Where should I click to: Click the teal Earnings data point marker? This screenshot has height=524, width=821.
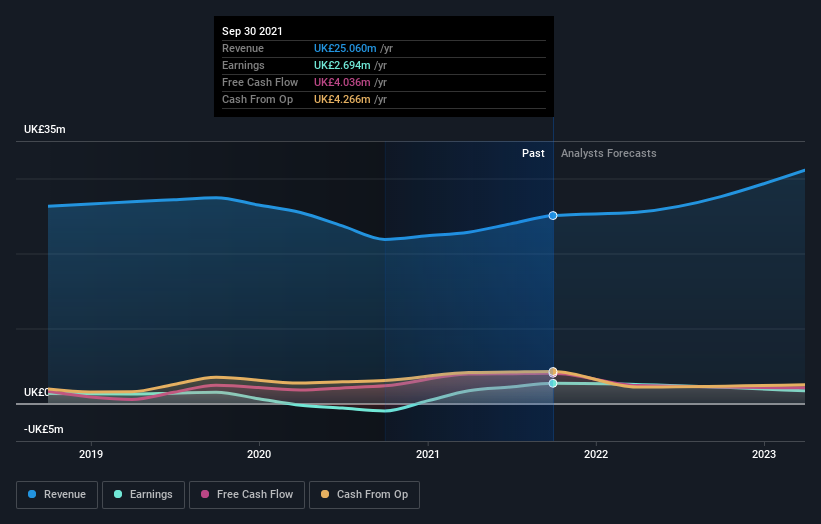click(x=553, y=384)
